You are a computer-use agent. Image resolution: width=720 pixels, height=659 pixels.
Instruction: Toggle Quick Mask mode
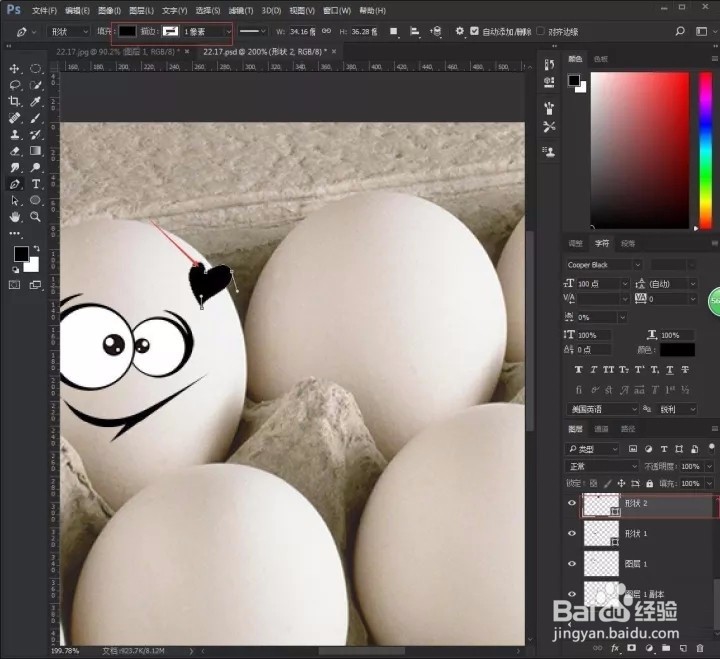pyautogui.click(x=15, y=285)
